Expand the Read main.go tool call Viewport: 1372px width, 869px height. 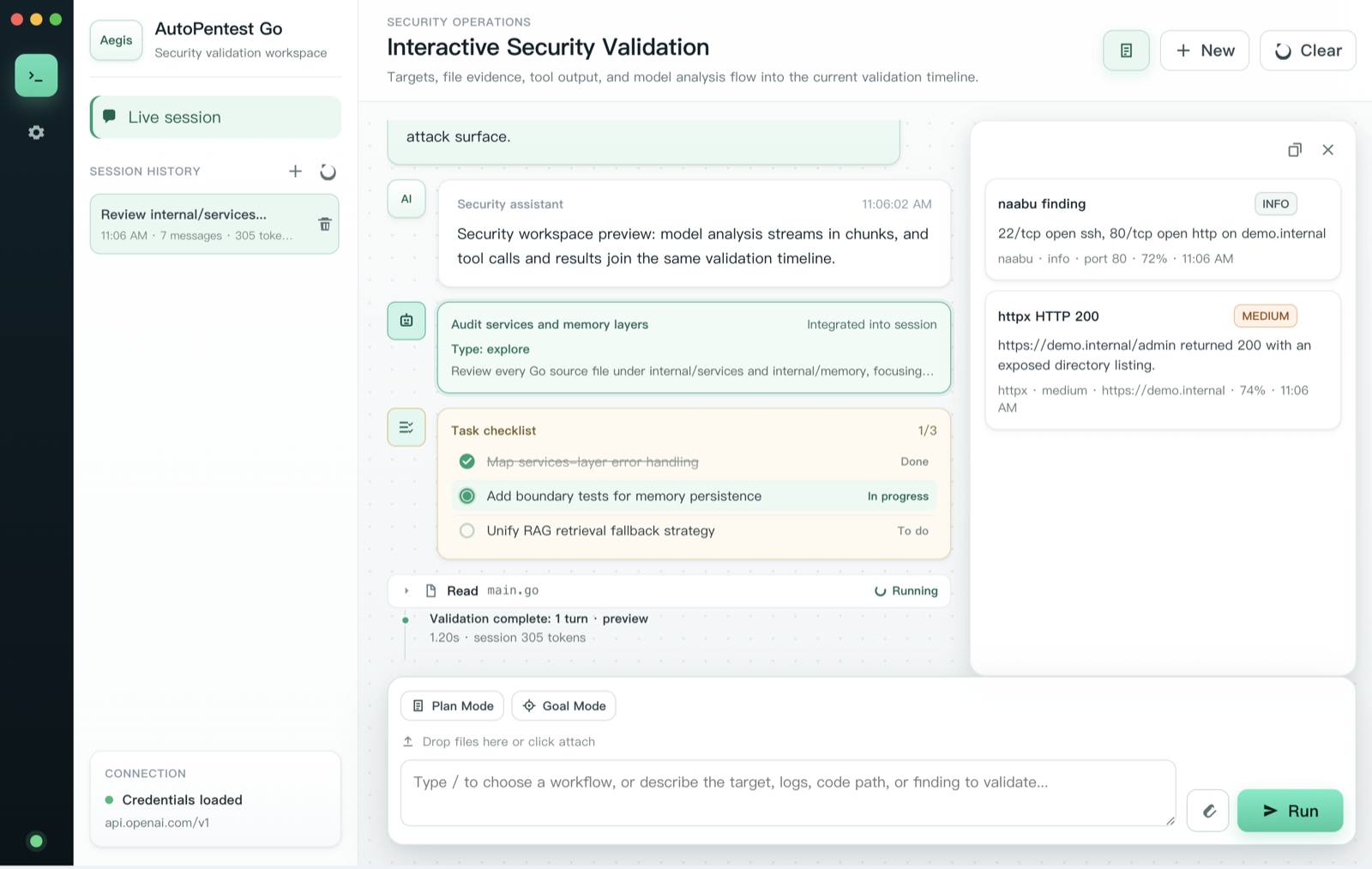[406, 591]
